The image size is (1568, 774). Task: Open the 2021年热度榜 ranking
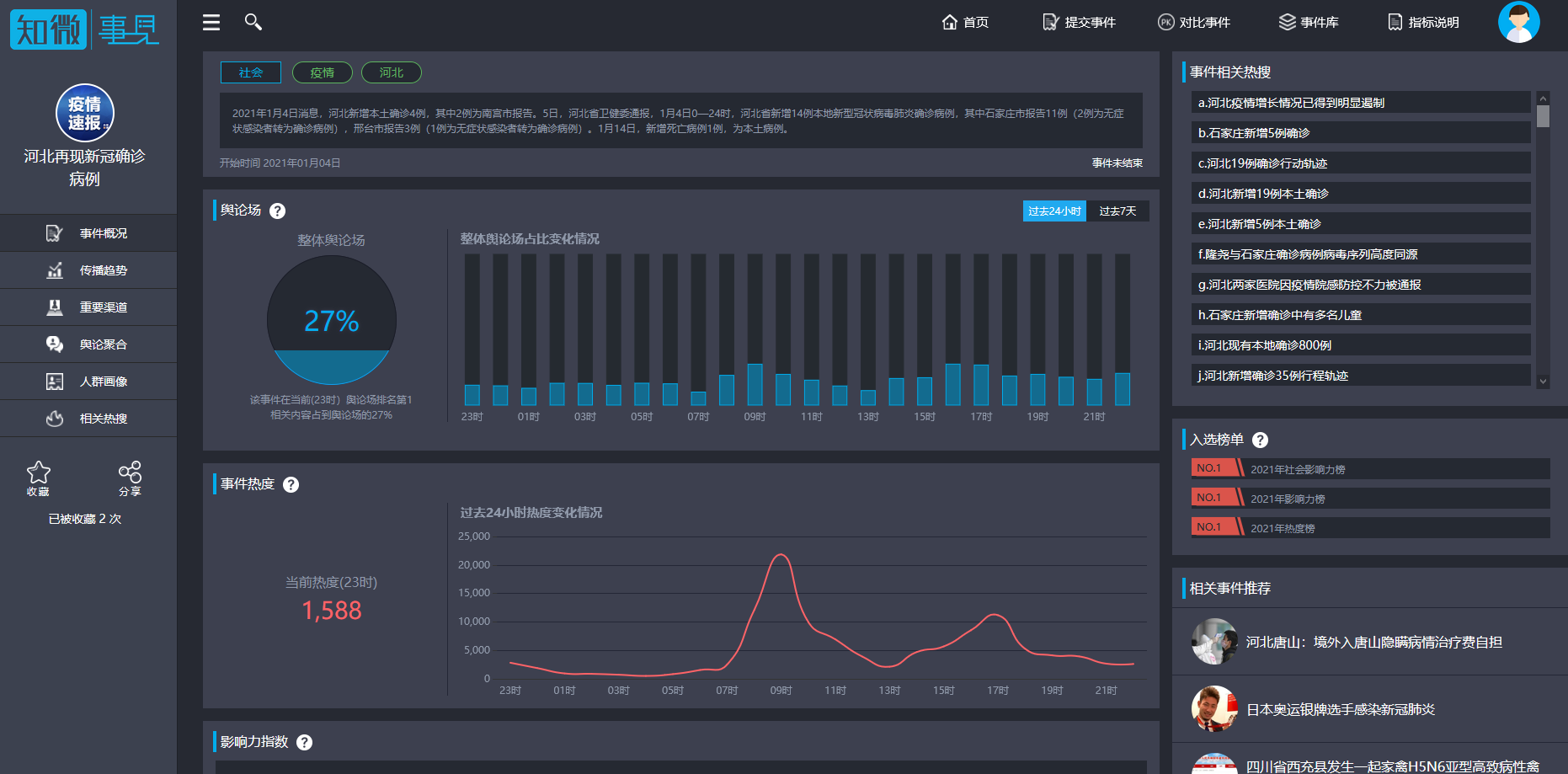click(x=1371, y=528)
